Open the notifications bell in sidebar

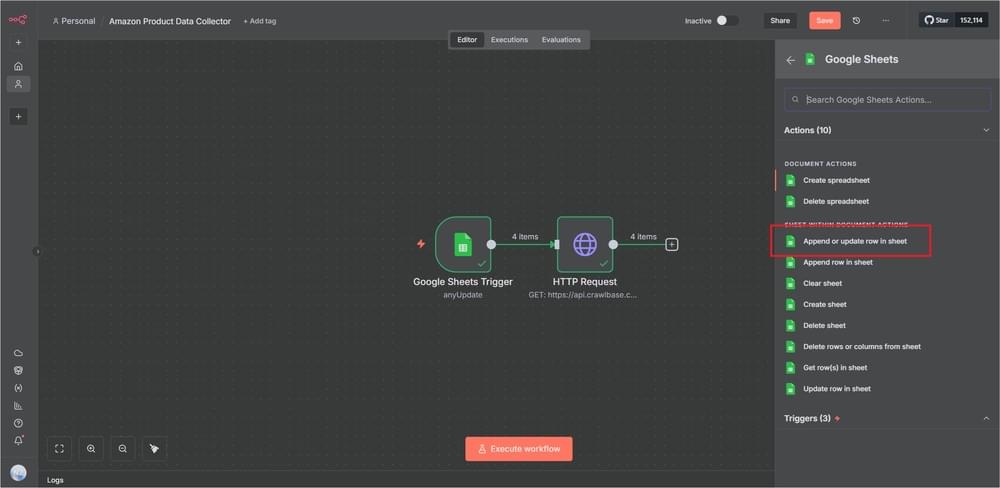(18, 440)
